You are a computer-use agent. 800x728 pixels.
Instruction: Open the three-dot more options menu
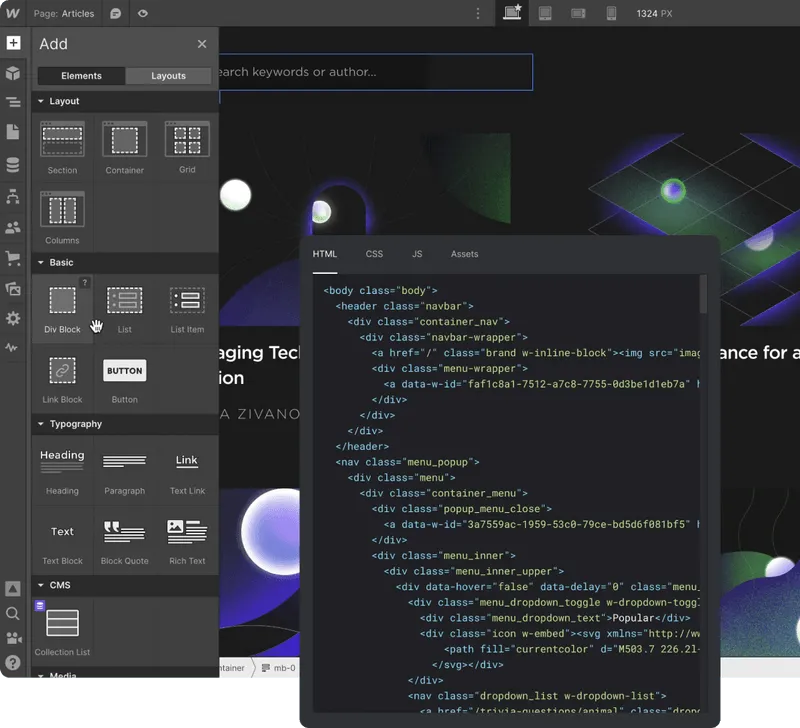coord(478,13)
